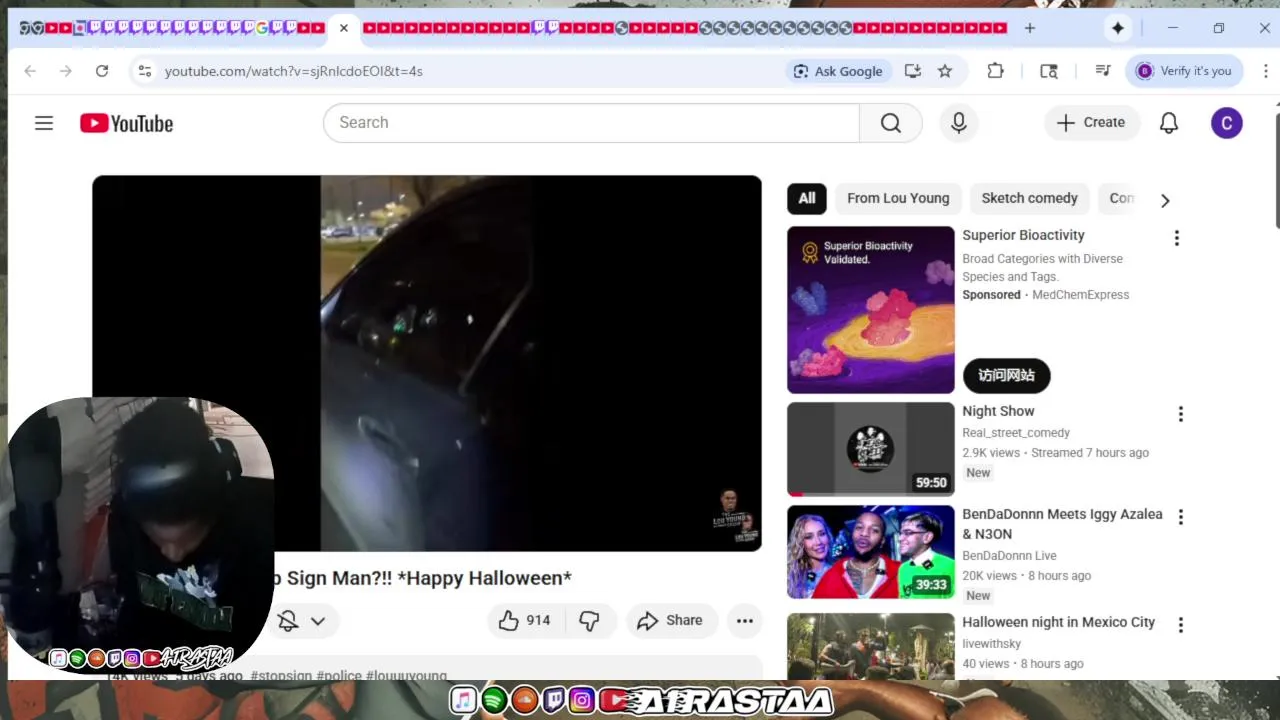Click the Share button
This screenshot has height=720, width=1280.
672,621
